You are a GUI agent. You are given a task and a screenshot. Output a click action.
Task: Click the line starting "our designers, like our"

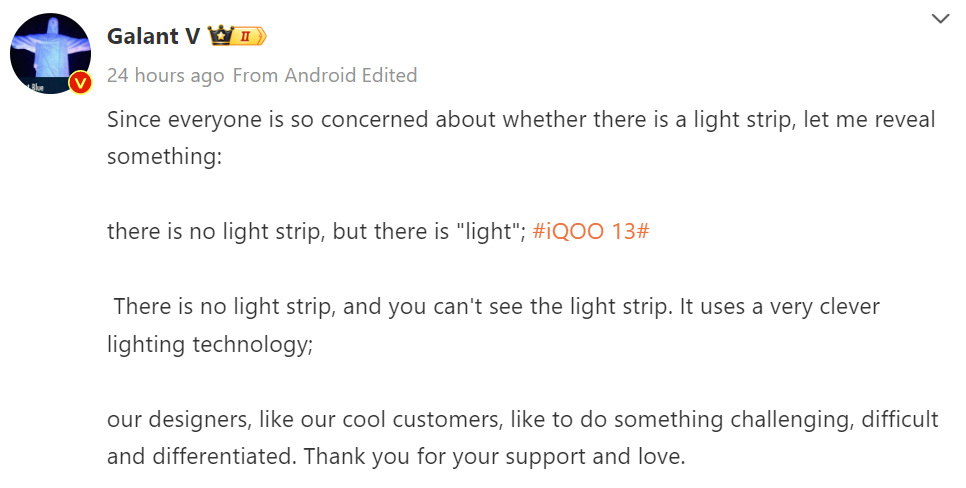(x=522, y=419)
